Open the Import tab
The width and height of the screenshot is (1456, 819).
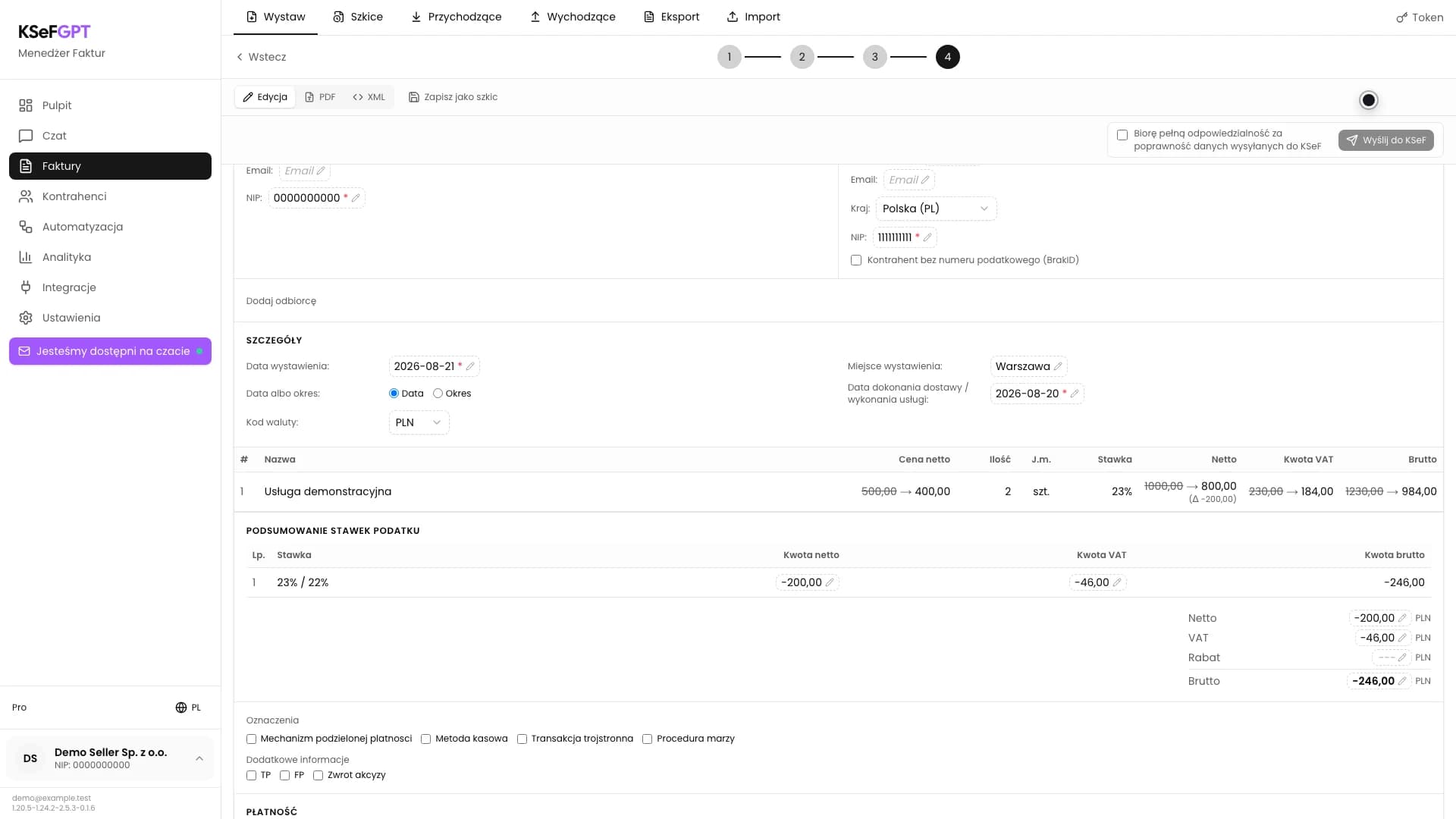(x=753, y=17)
